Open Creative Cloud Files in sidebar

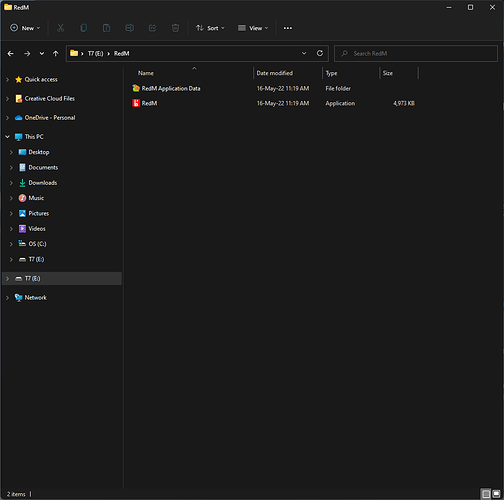coord(50,98)
